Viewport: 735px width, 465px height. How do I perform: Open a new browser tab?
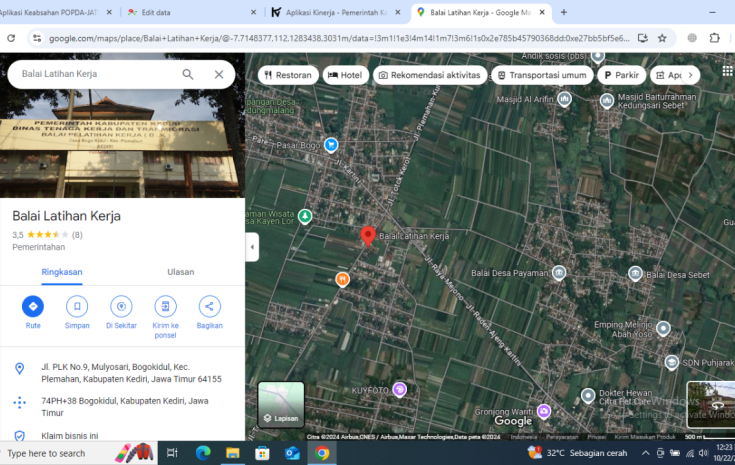point(564,13)
